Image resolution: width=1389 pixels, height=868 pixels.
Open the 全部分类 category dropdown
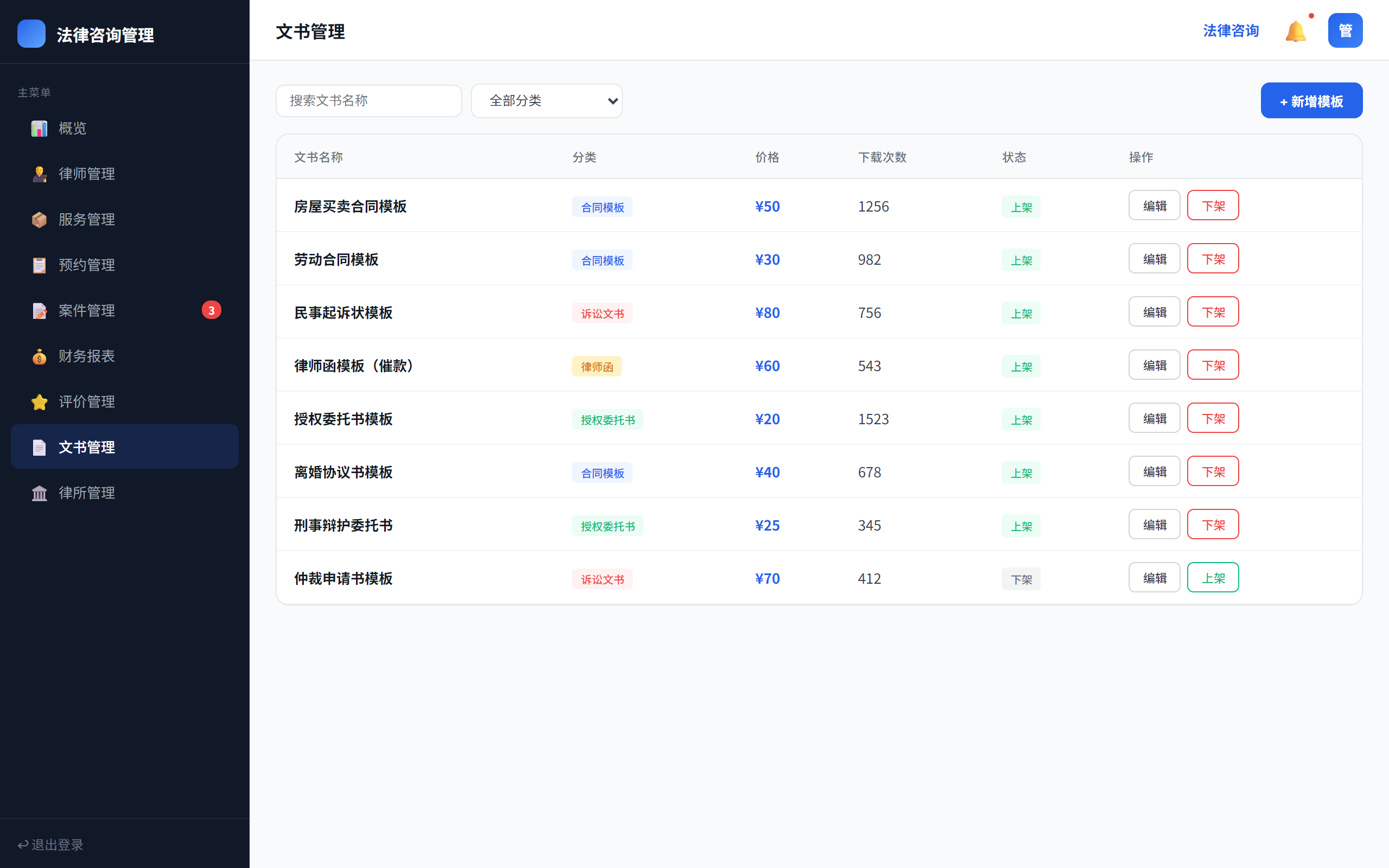(x=546, y=100)
